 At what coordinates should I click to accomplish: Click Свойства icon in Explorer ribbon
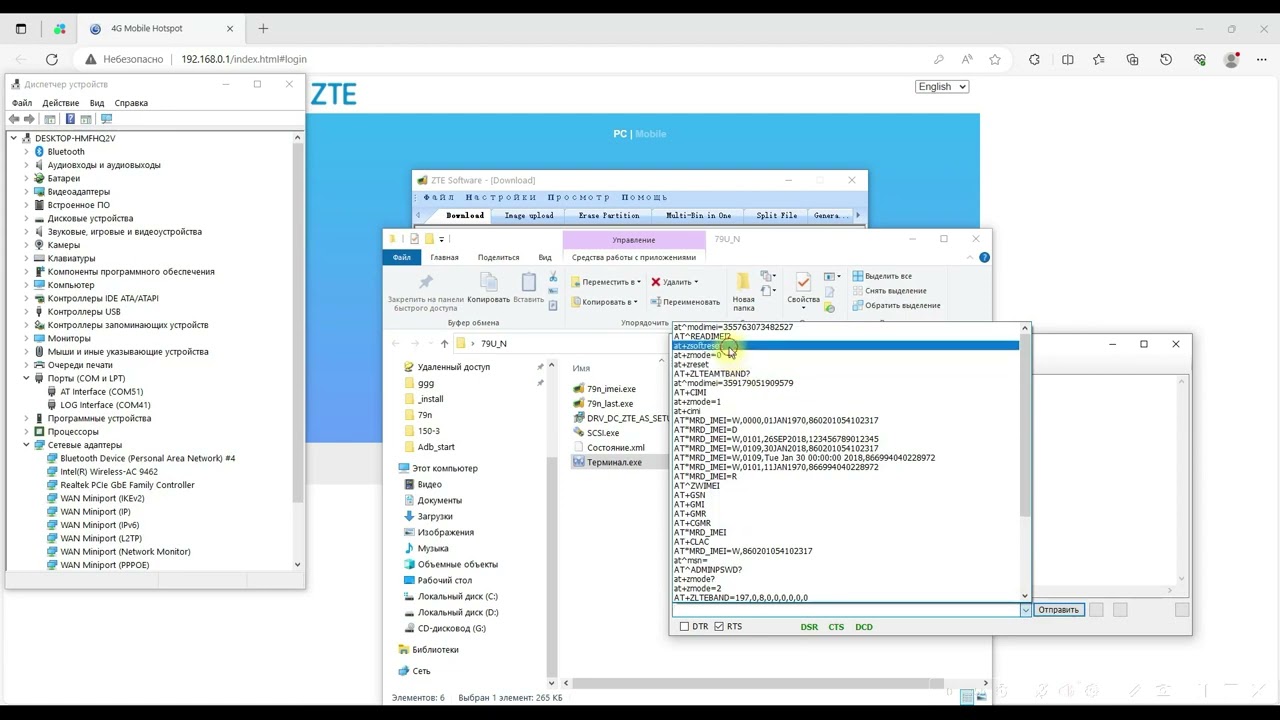click(x=803, y=282)
